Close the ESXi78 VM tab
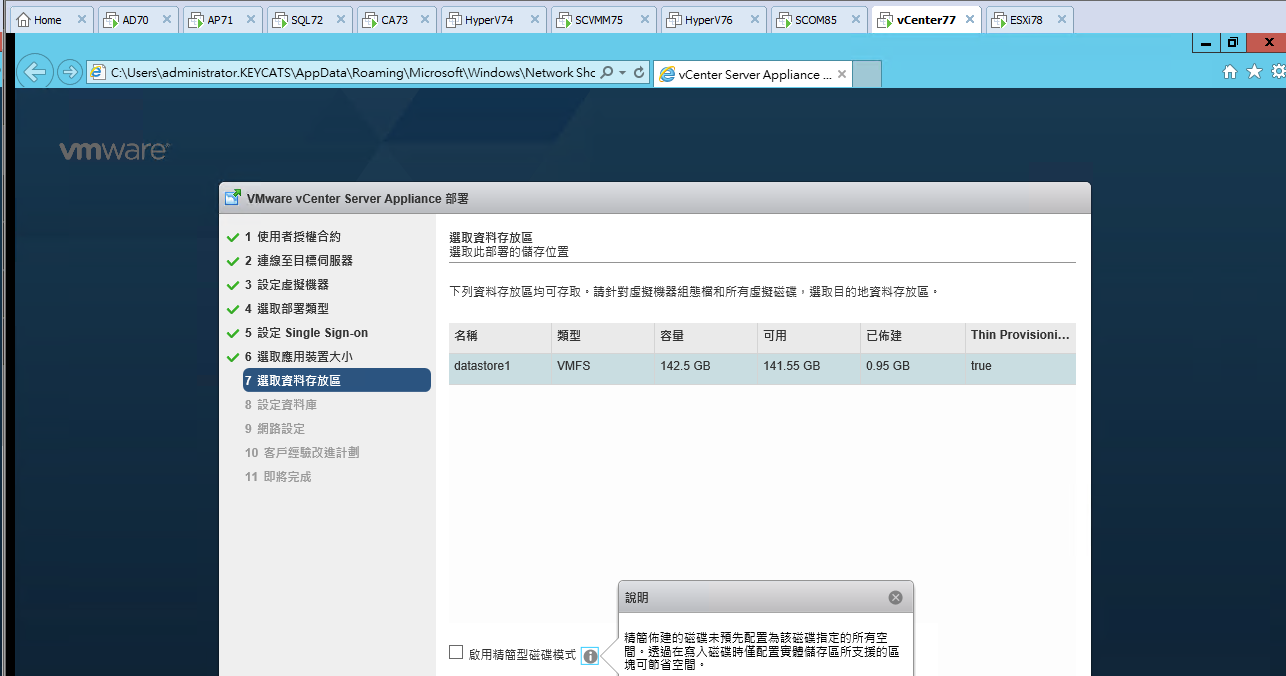The height and width of the screenshot is (676, 1286). (x=1060, y=19)
